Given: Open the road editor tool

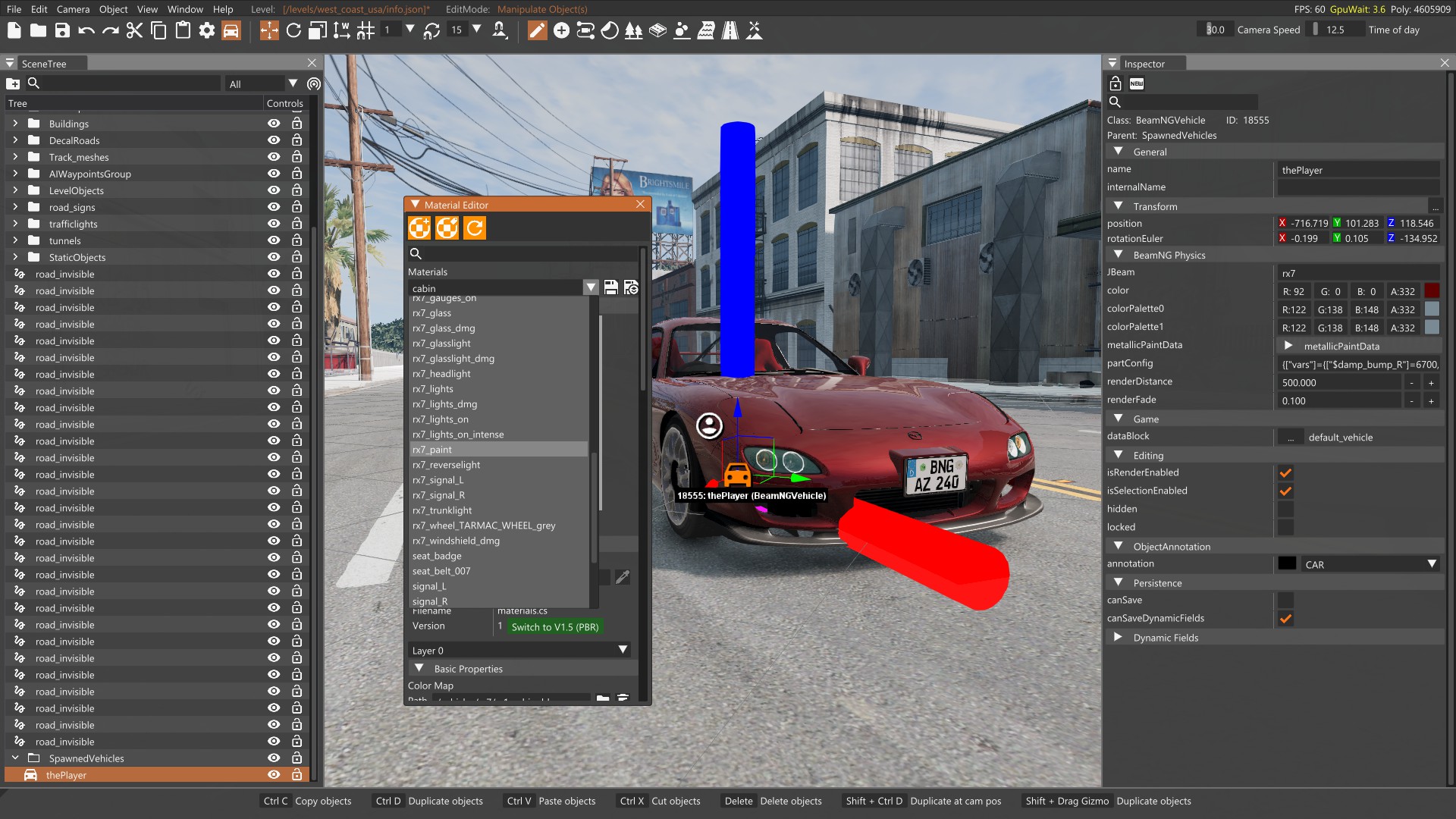Looking at the screenshot, I should coord(730,30).
